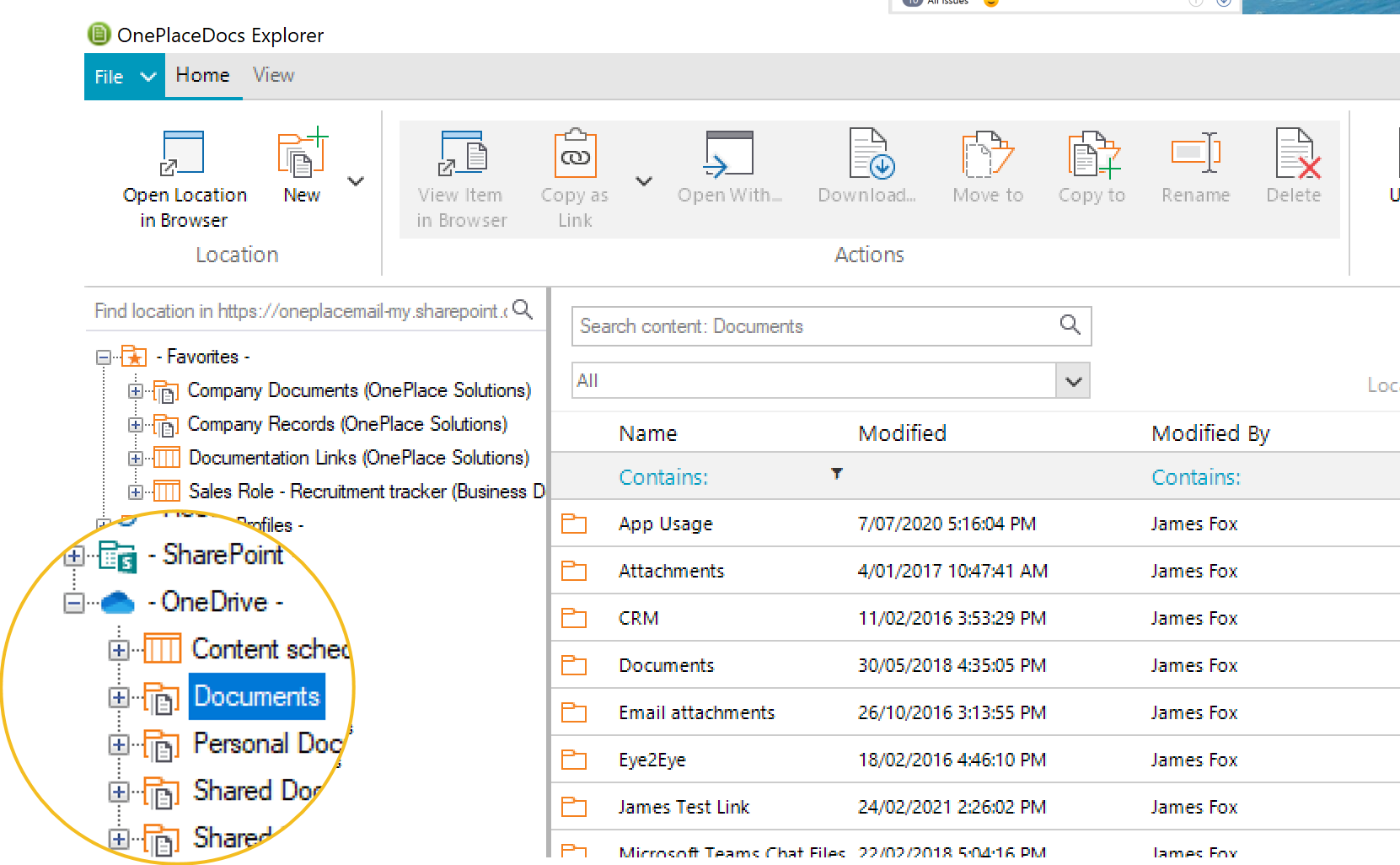
Task: Click the Modified By Contains filter
Action: click(1196, 477)
